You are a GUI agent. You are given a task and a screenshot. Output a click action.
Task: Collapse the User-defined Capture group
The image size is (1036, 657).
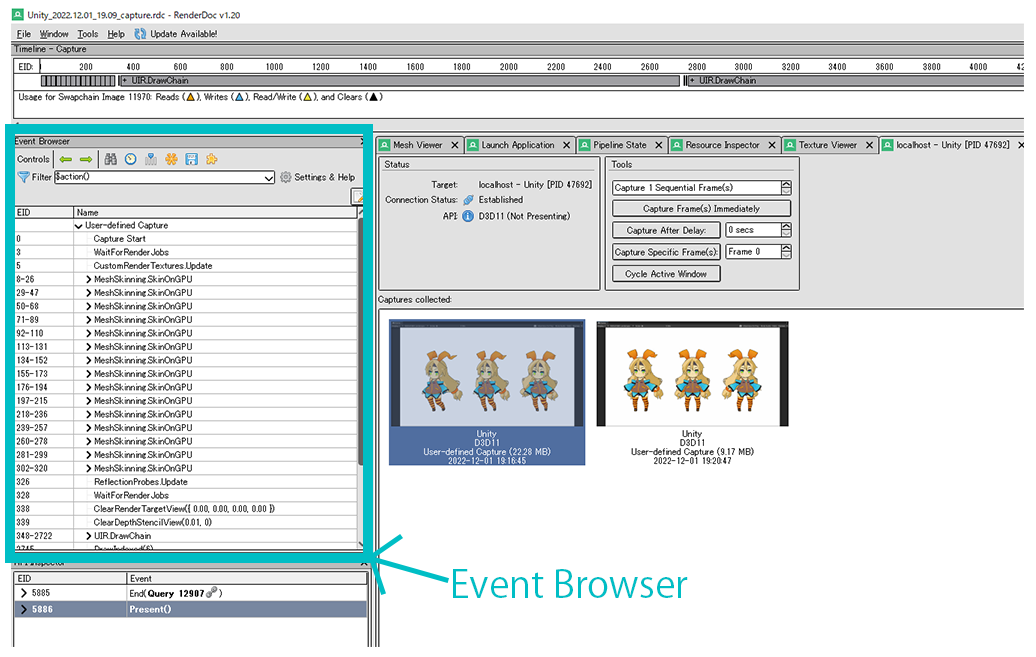77,224
